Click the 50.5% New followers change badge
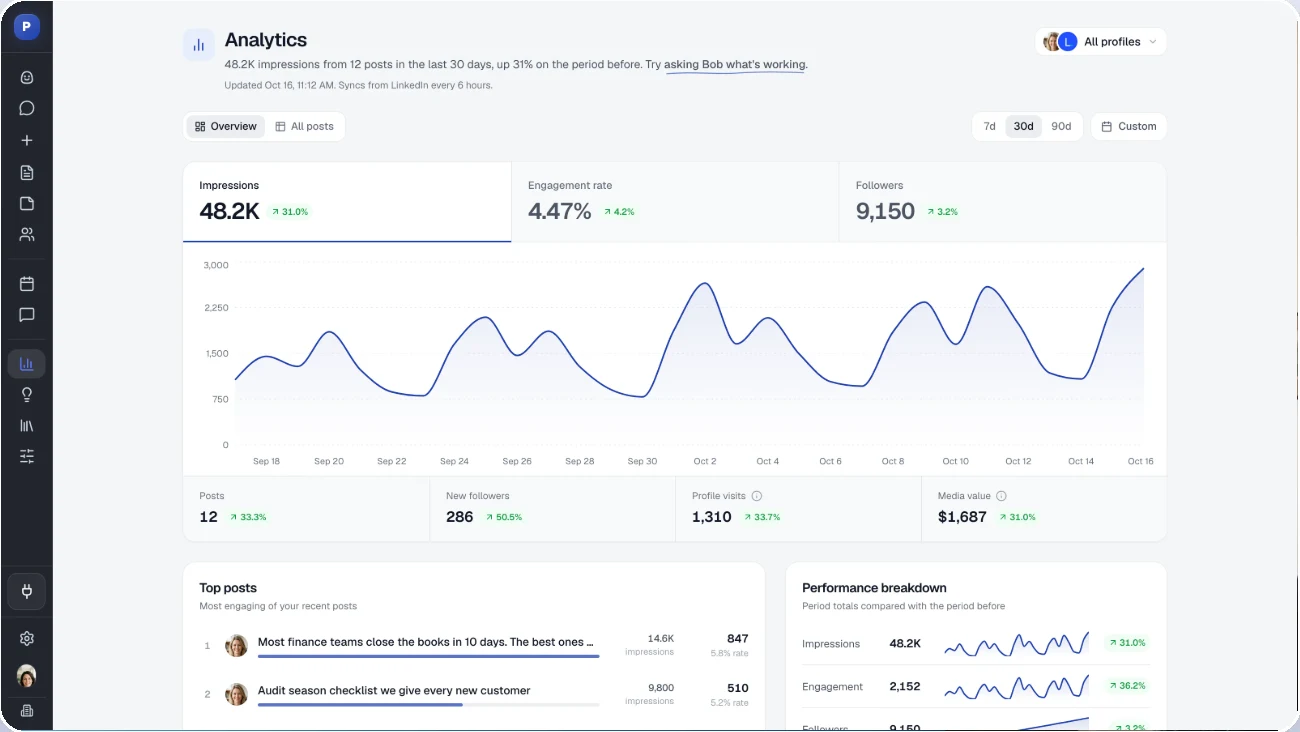This screenshot has width=1300, height=732. [x=504, y=517]
